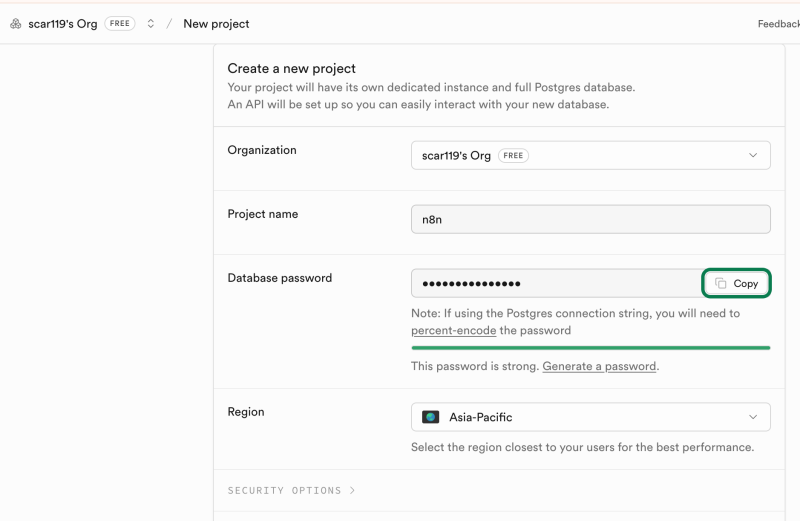Open the scar119's Org breadcrumb link
The image size is (800, 521).
(62, 24)
